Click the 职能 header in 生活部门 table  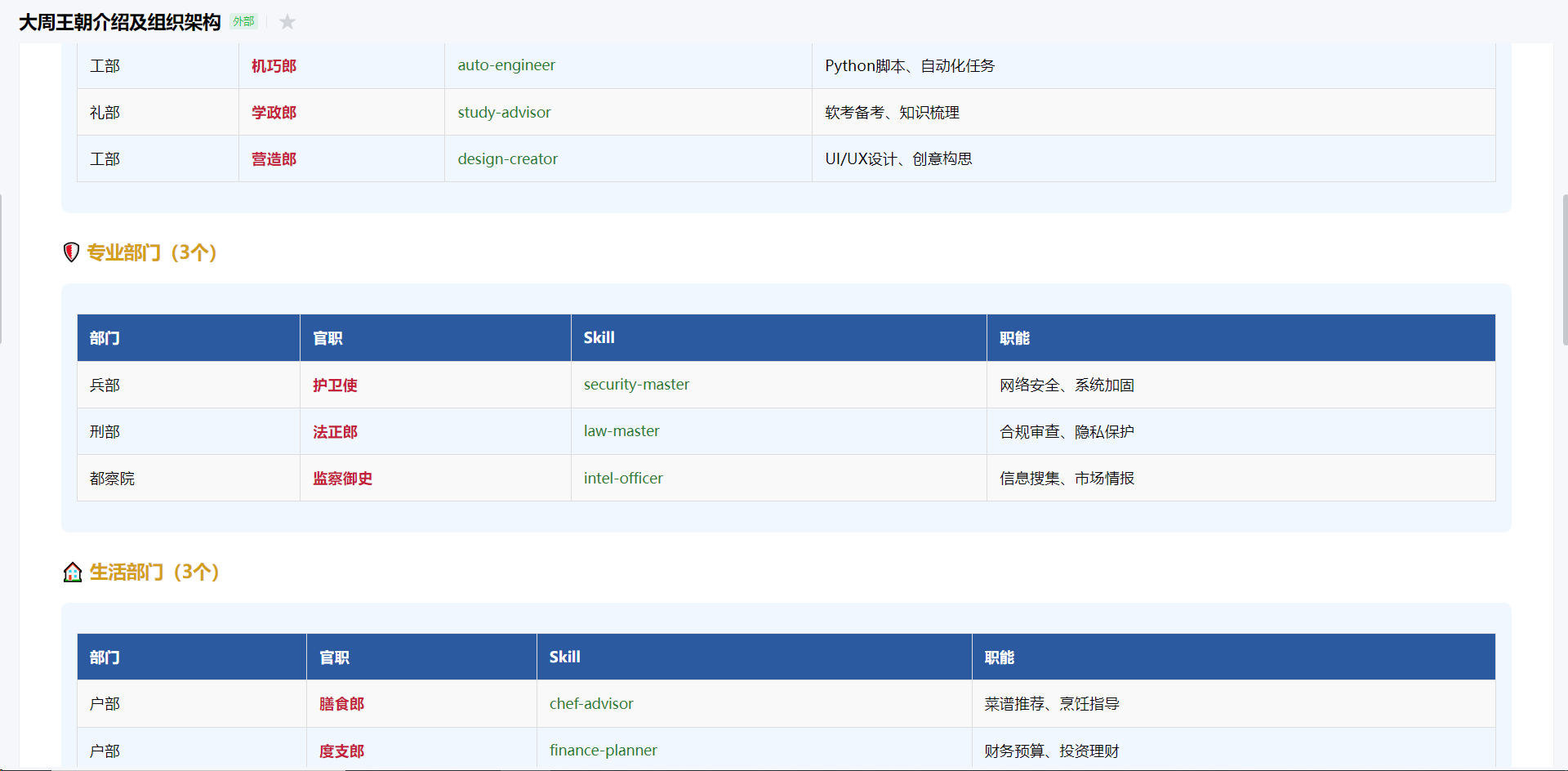1234,657
